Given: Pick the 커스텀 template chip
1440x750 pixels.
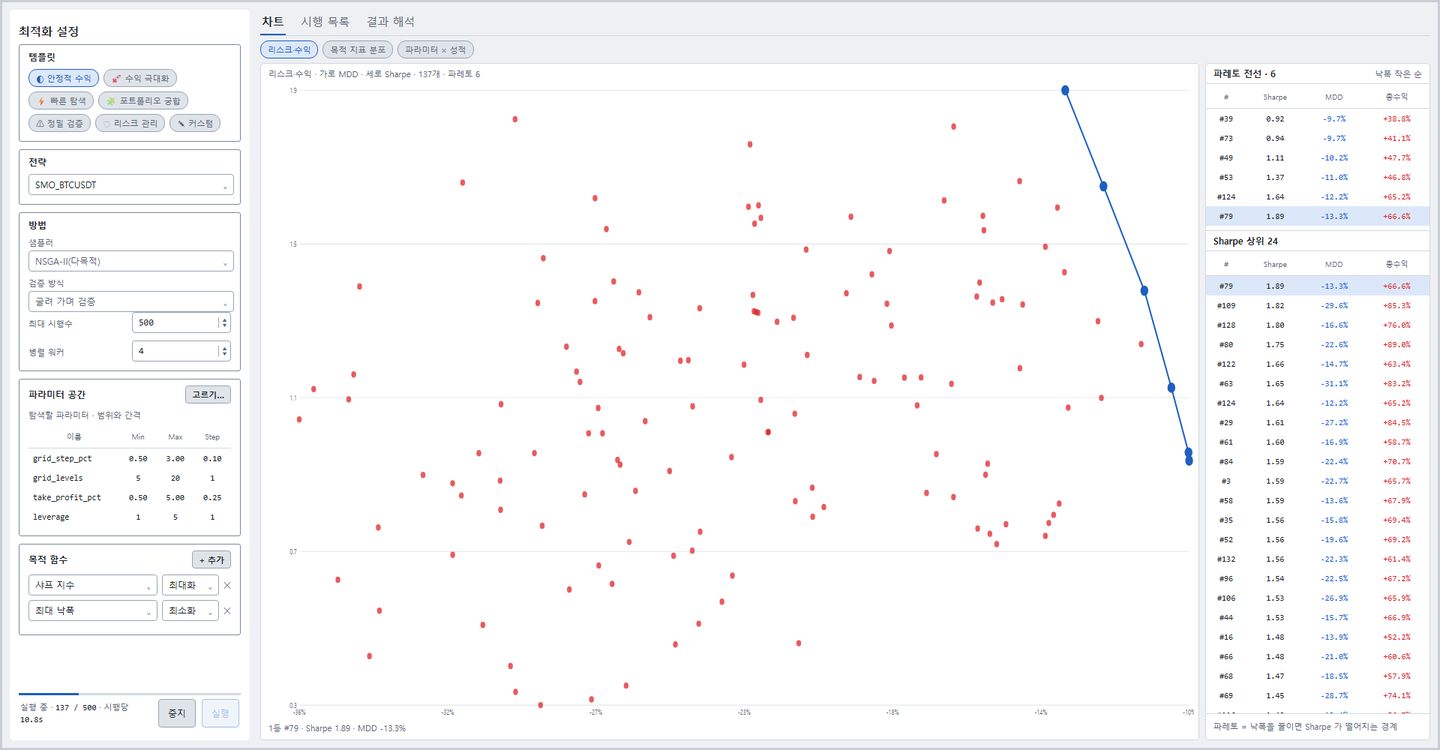Looking at the screenshot, I should tap(195, 123).
